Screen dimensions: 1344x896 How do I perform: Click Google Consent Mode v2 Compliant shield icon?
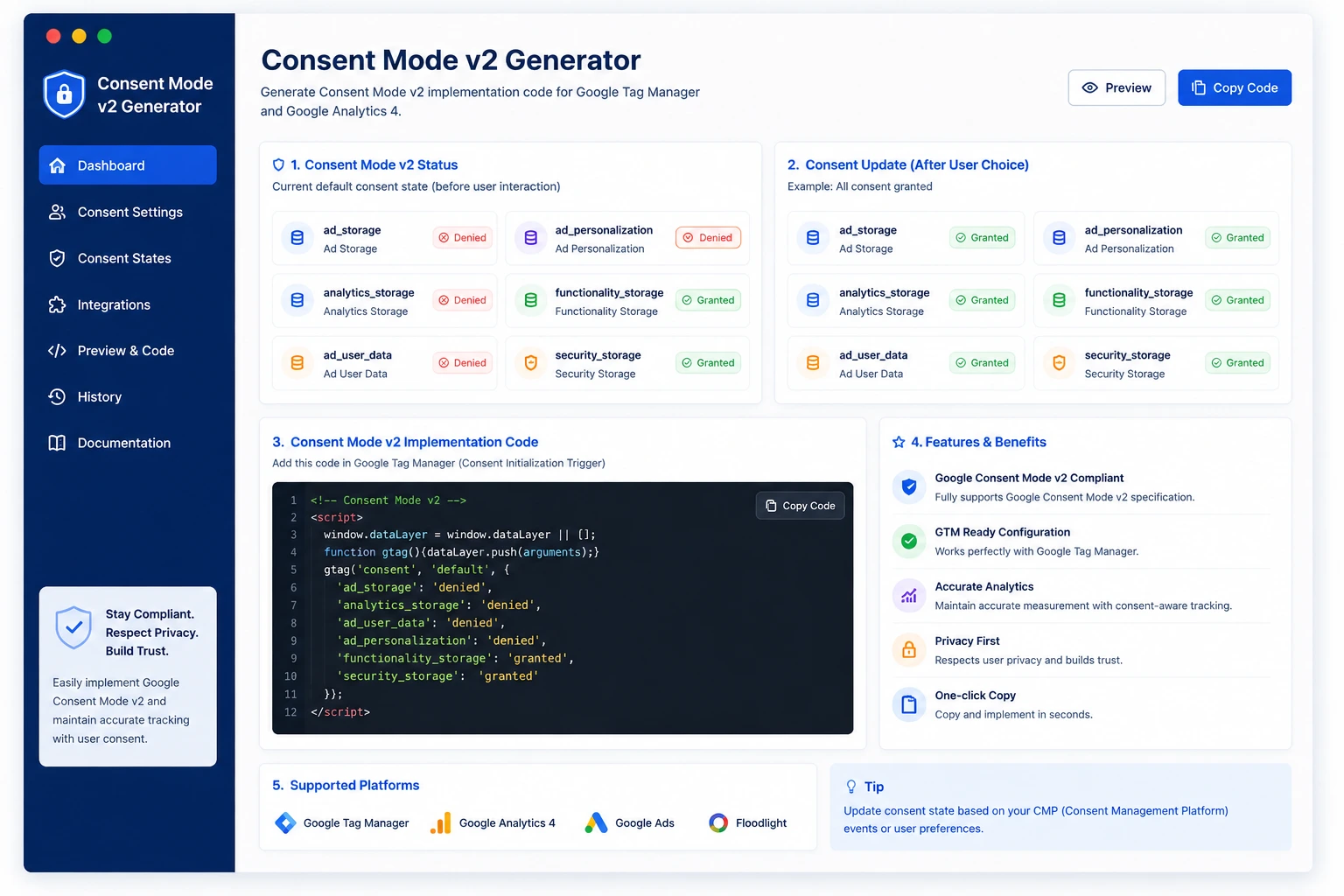pos(909,486)
